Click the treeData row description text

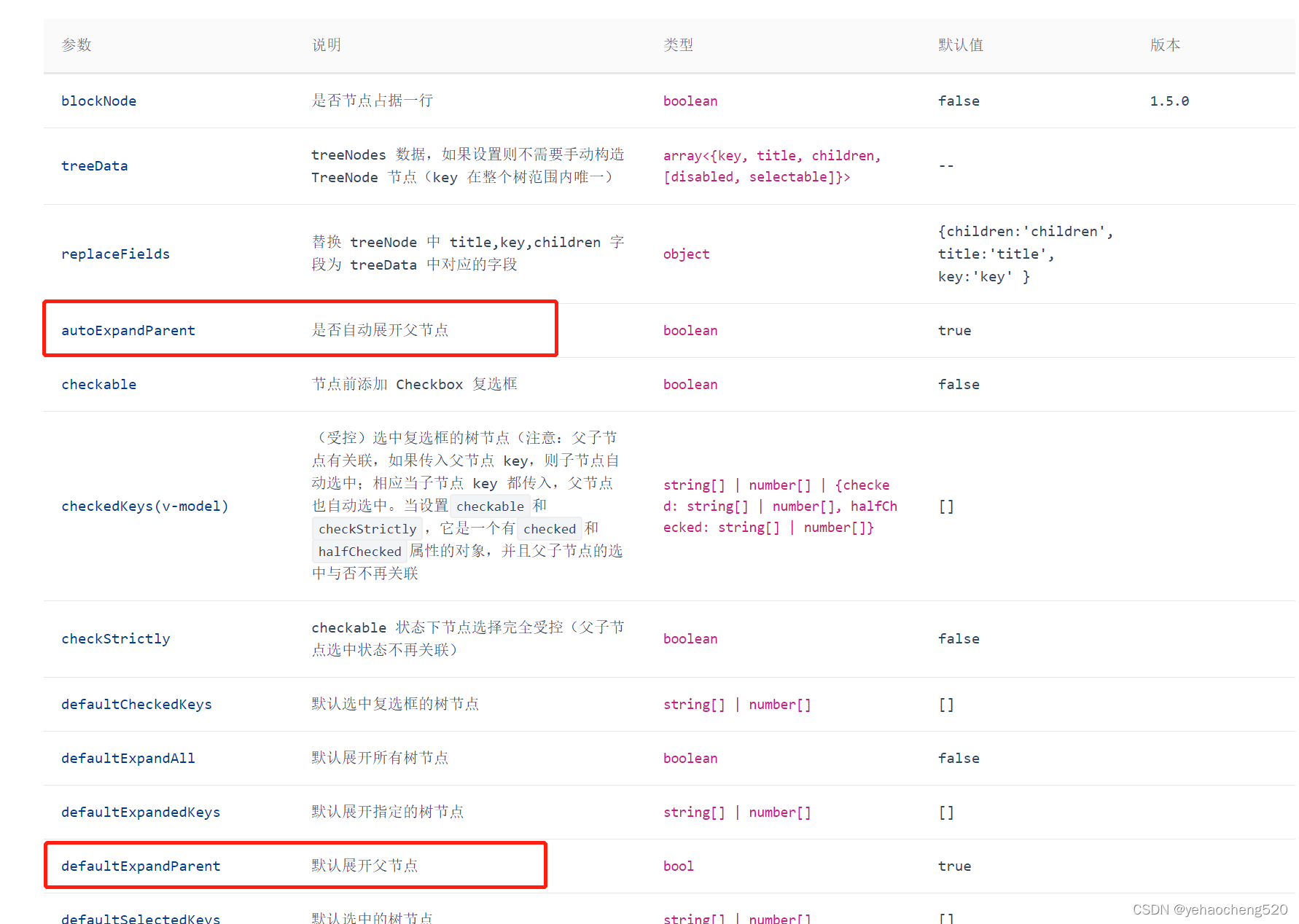[468, 165]
